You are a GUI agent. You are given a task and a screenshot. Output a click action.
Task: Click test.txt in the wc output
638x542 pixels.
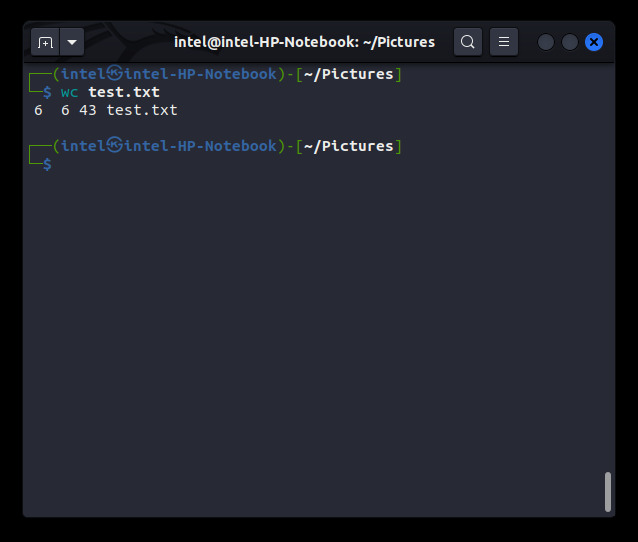[x=142, y=110]
